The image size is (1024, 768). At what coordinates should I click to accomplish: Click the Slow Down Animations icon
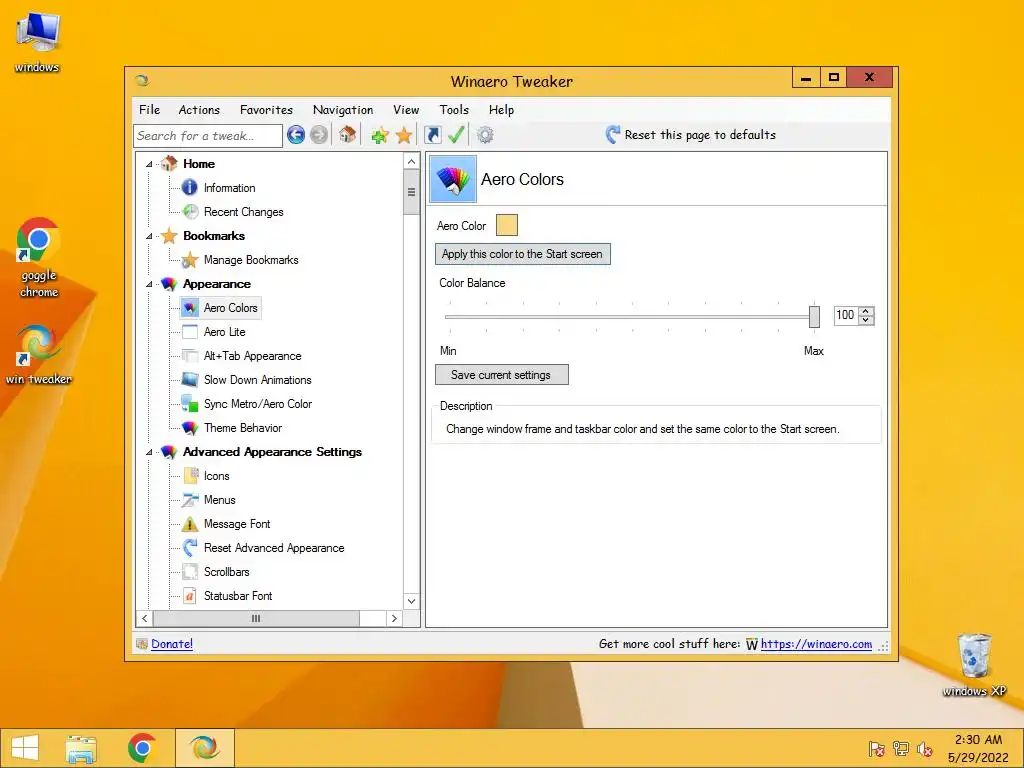pos(190,379)
